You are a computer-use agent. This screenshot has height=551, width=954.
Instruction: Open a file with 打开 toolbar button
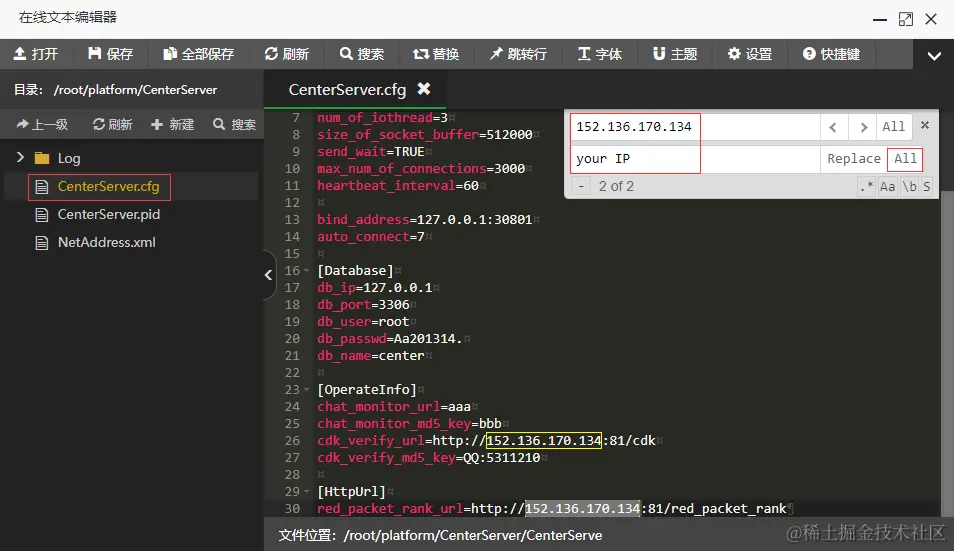[36, 54]
